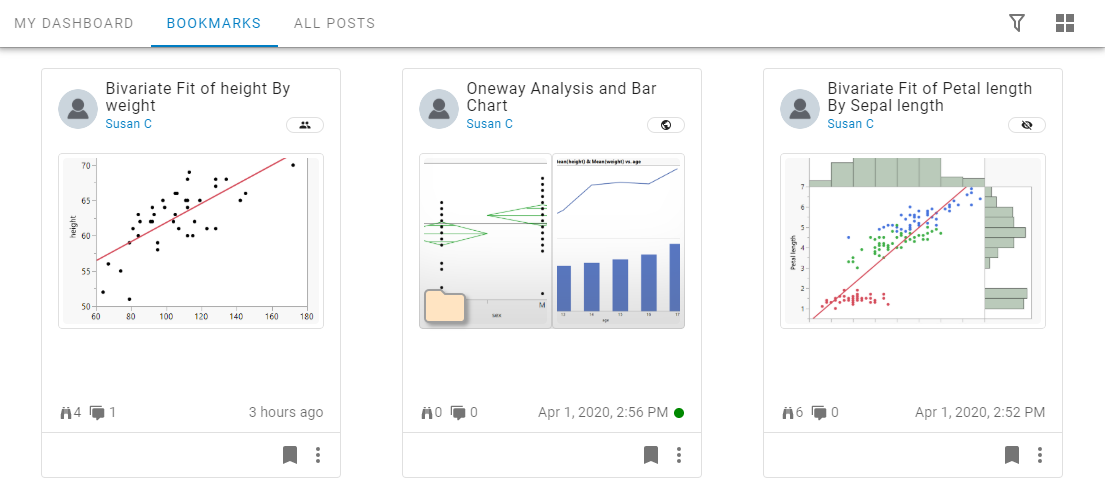This screenshot has width=1105, height=488.
Task: Open Susan C author link on height post
Action: (129, 124)
